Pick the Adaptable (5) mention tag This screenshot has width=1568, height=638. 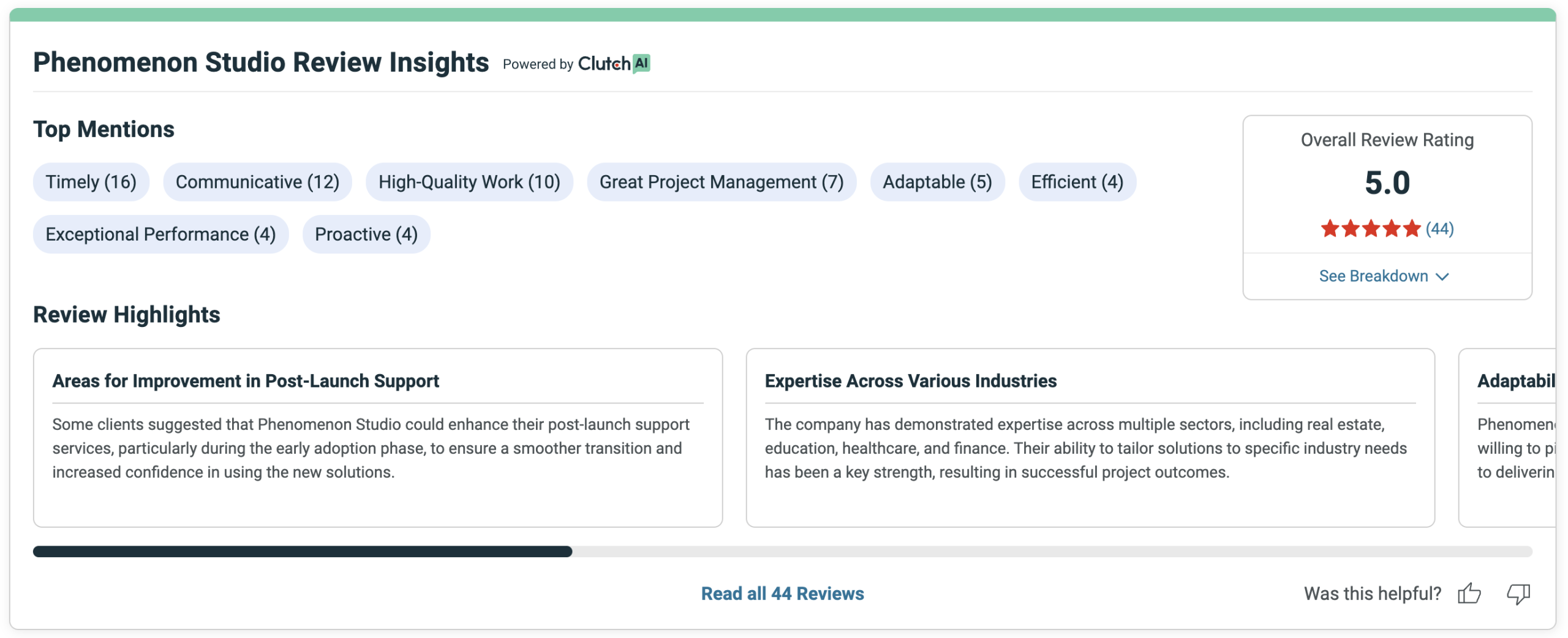pos(937,182)
